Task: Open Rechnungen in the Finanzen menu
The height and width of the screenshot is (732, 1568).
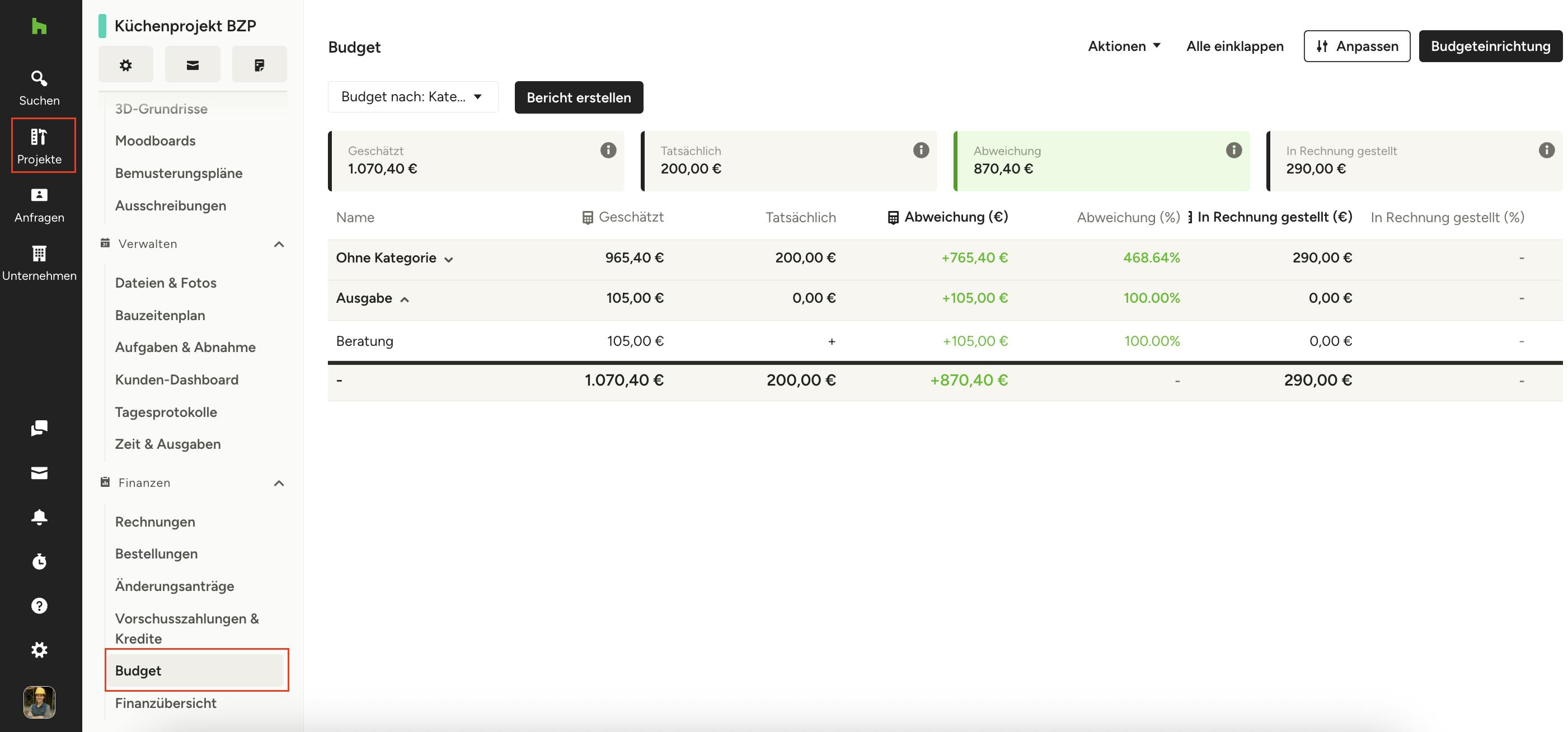Action: (154, 522)
